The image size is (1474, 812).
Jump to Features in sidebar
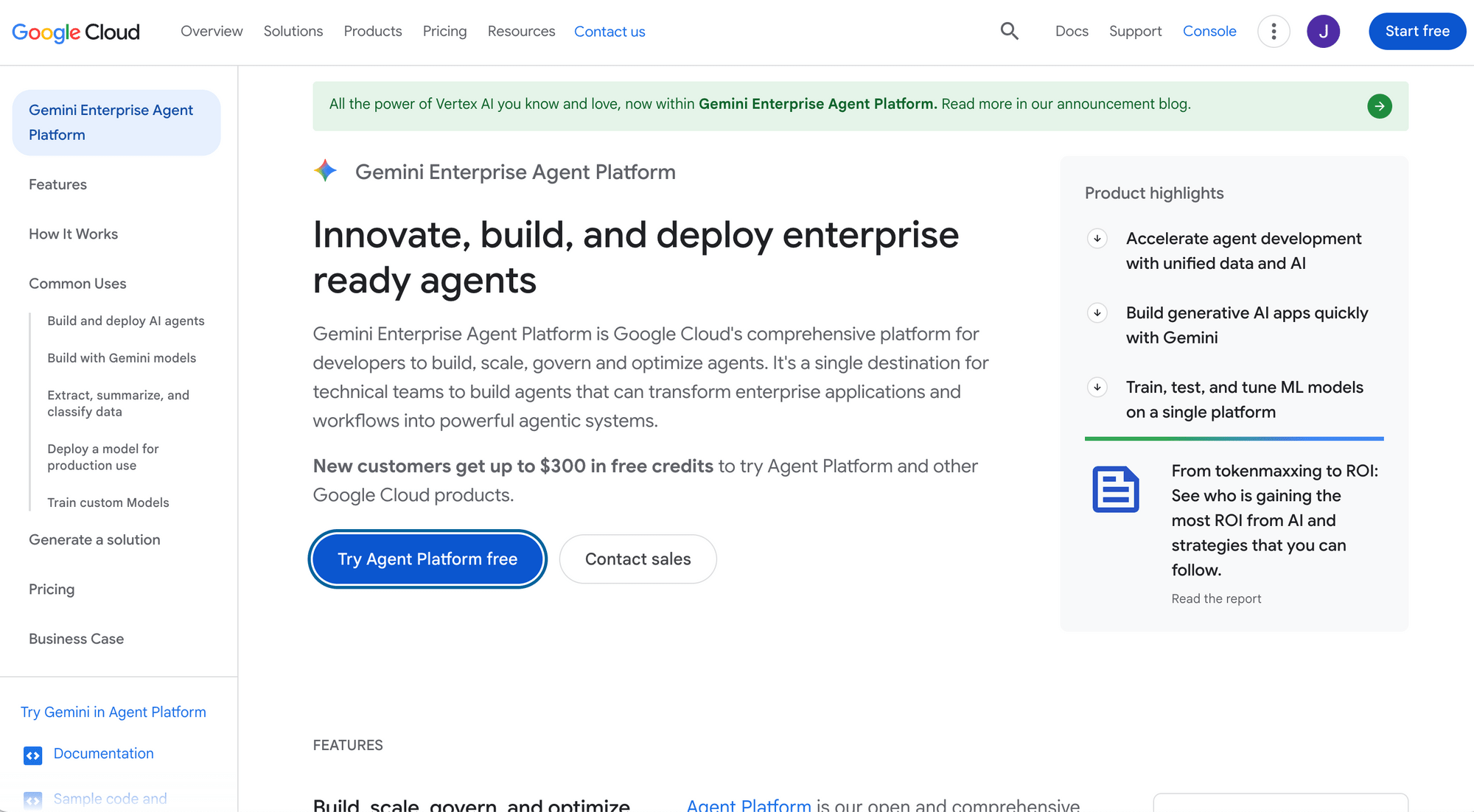[57, 184]
